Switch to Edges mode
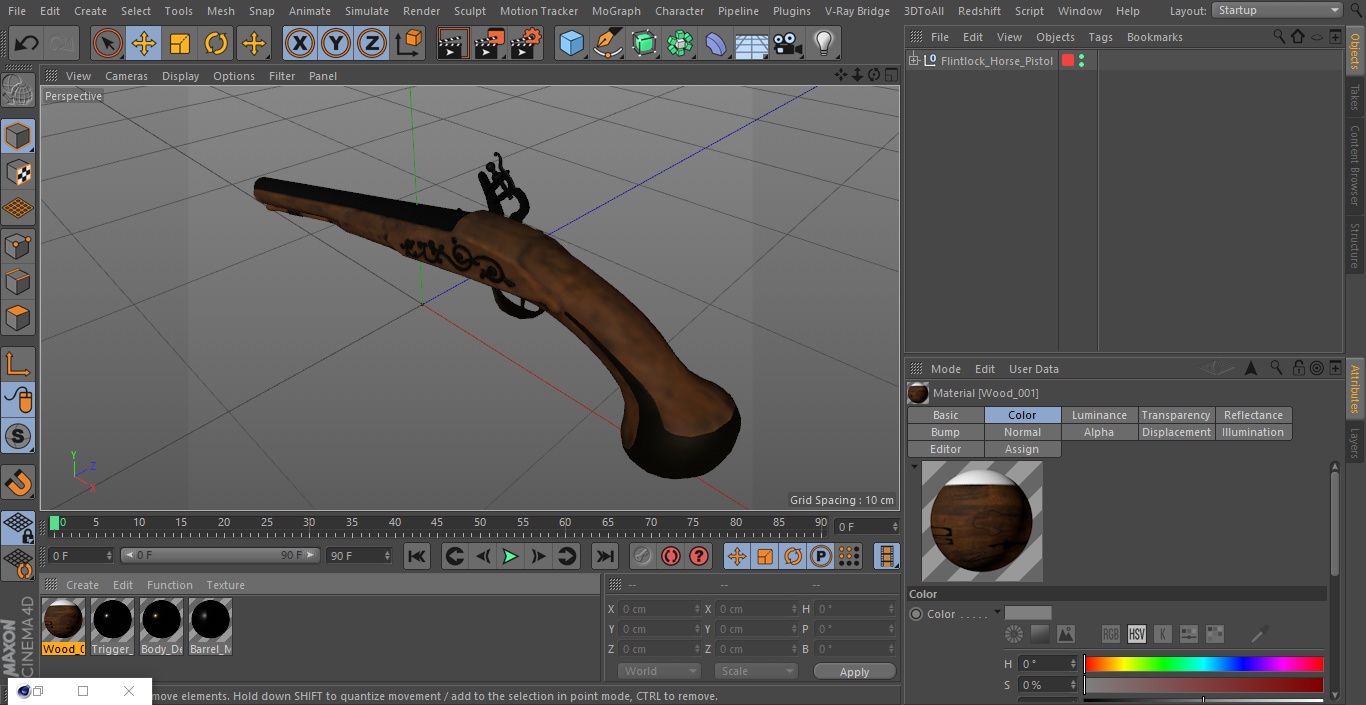1366x705 pixels. tap(18, 282)
